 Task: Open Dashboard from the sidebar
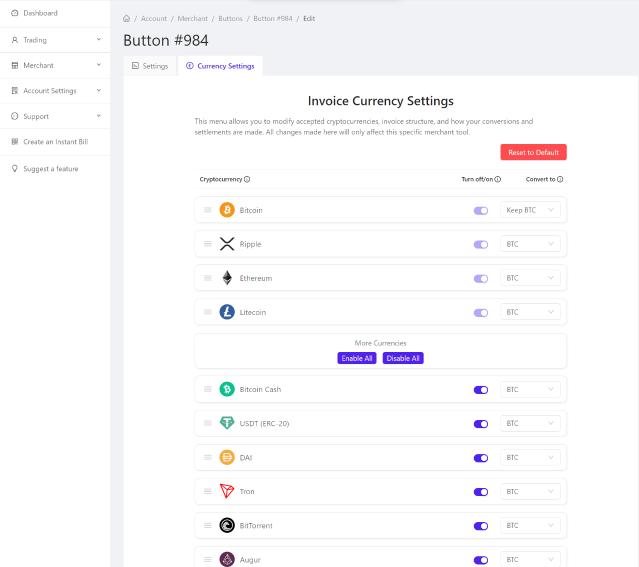(x=40, y=13)
